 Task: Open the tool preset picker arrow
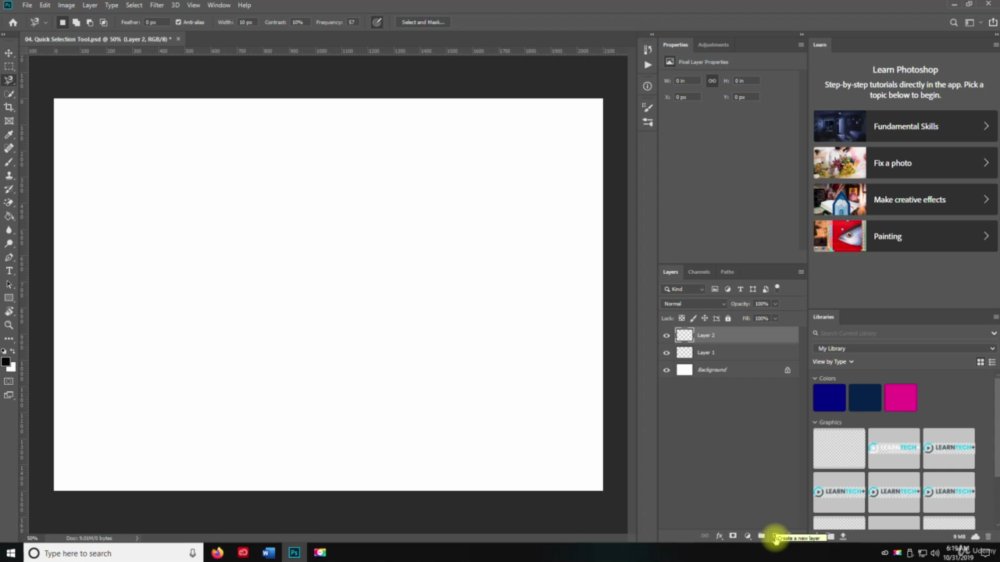tap(45, 23)
